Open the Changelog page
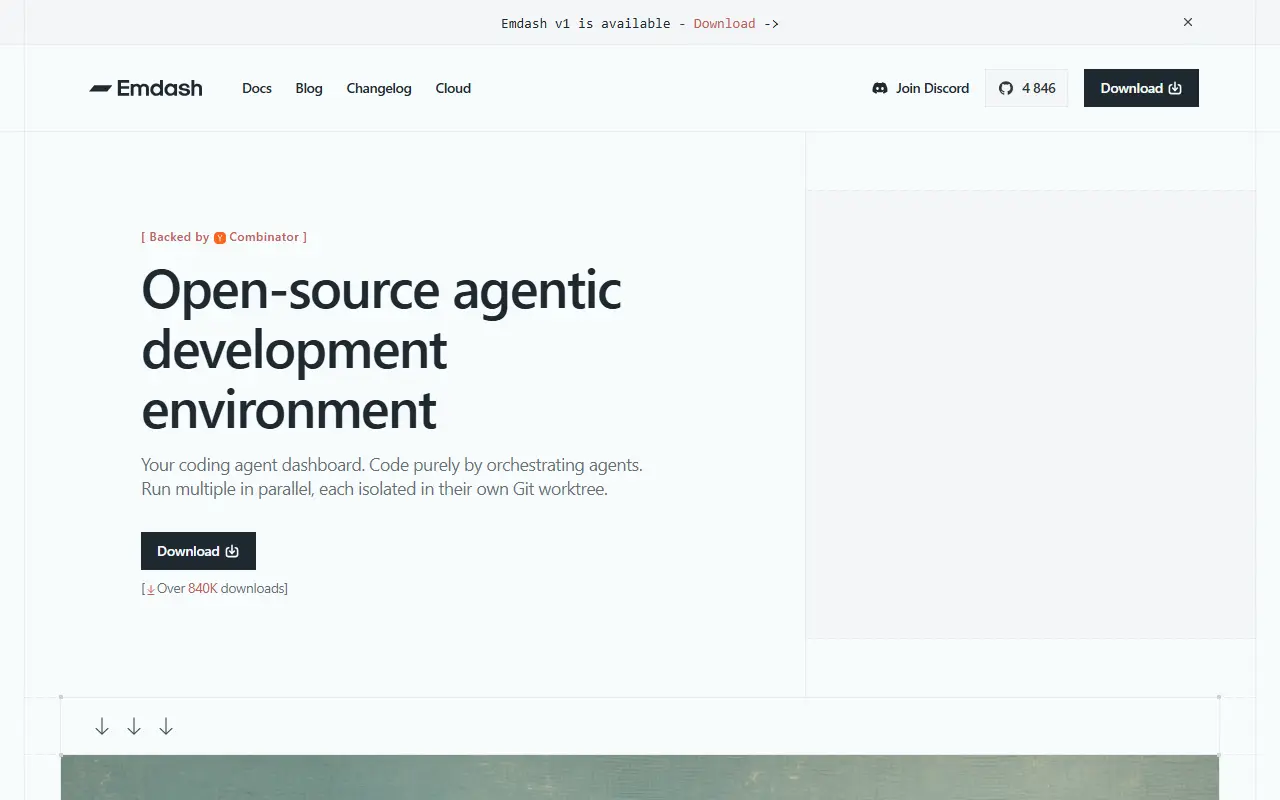The image size is (1280, 800). (x=379, y=88)
